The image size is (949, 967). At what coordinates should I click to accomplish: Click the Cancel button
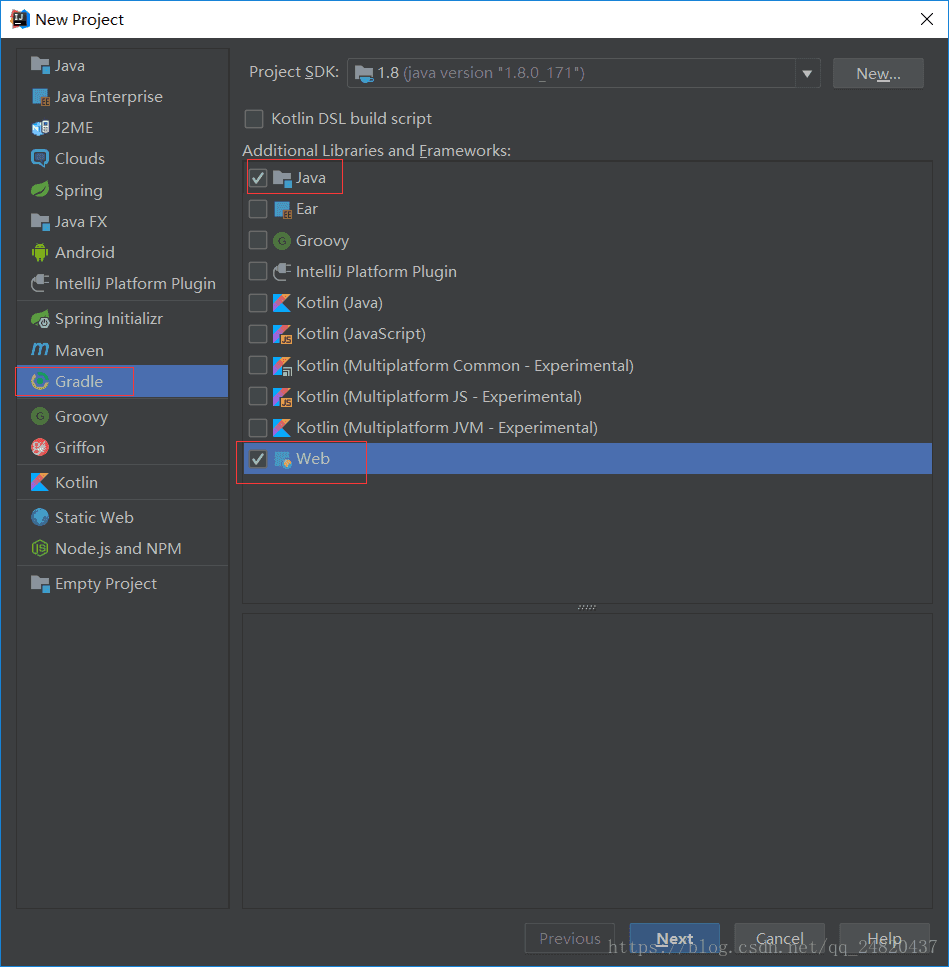coord(779,938)
